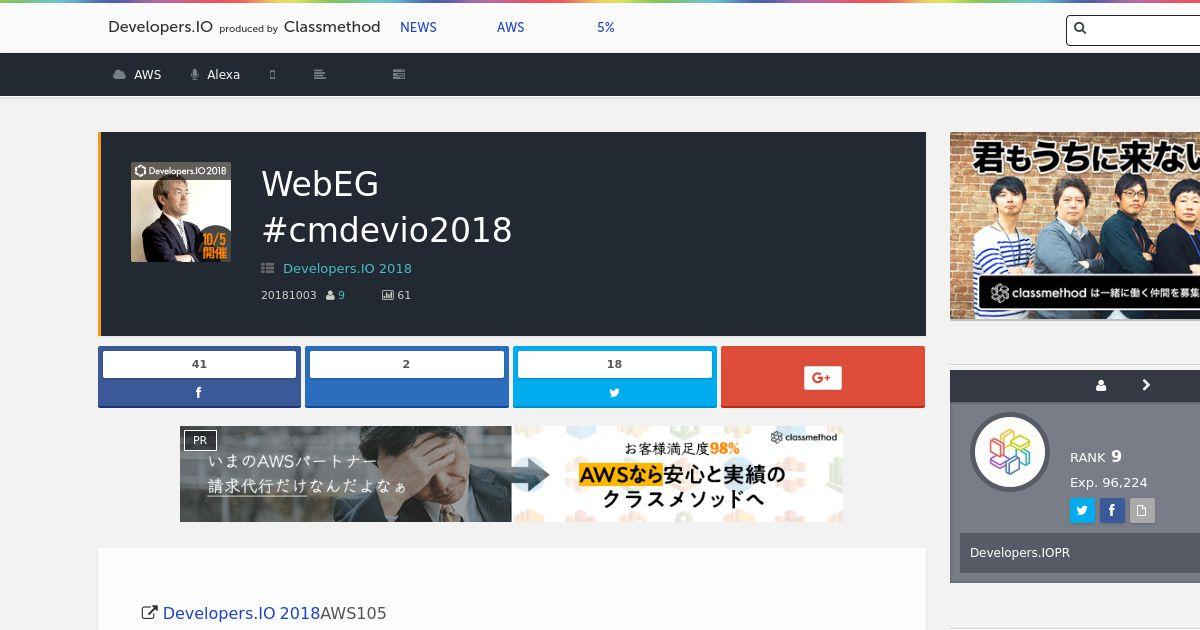Open the AWS link in the top header
1200x630 pixels.
[510, 27]
